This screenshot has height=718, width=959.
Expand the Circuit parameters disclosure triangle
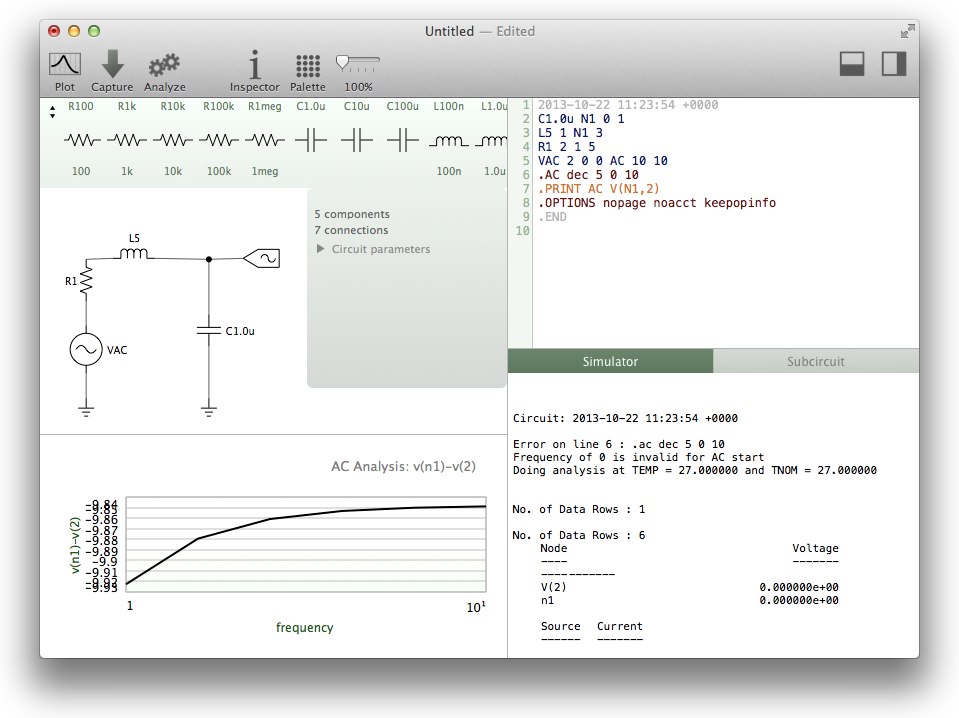[x=320, y=249]
